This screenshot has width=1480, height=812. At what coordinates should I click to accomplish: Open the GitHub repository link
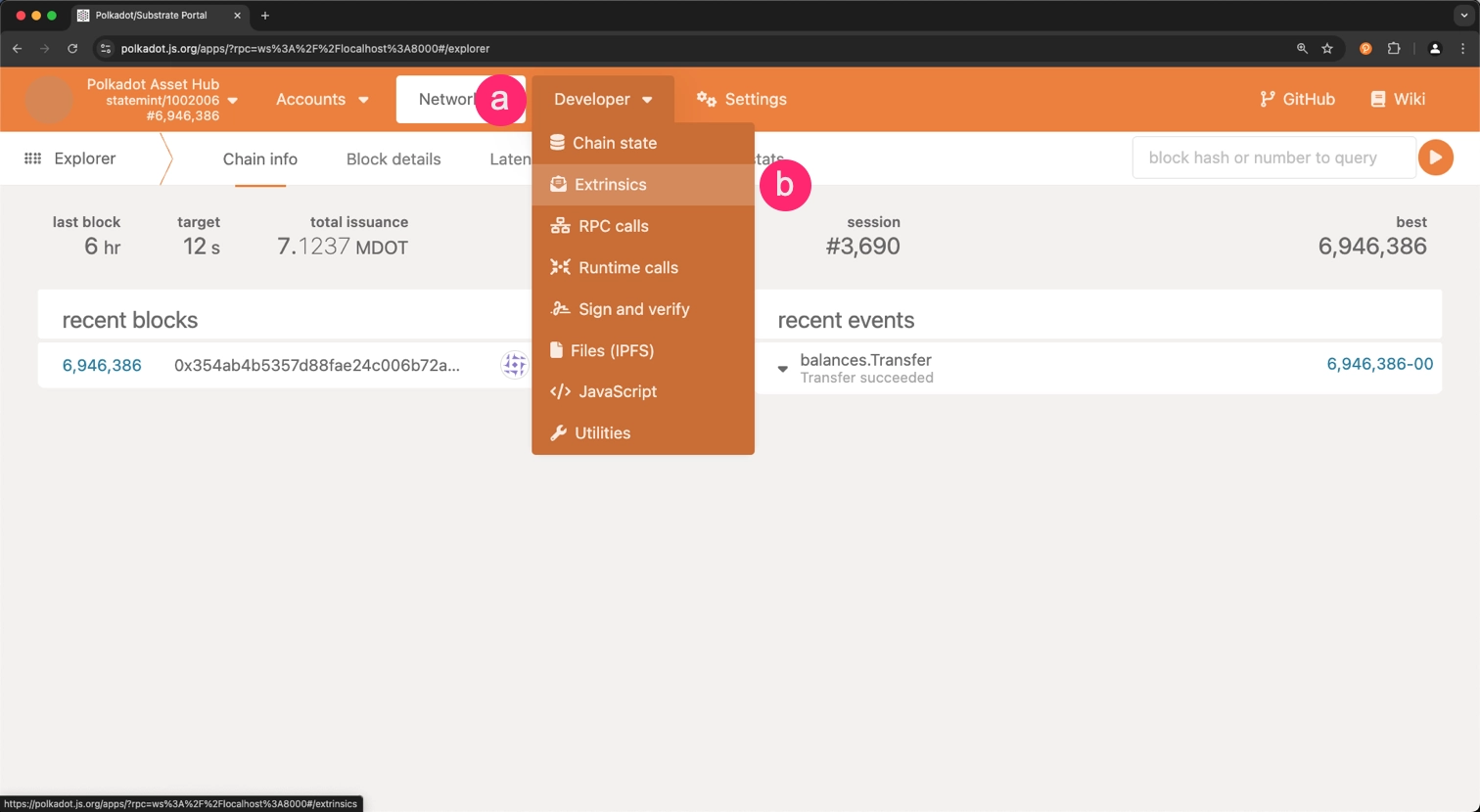point(1297,99)
